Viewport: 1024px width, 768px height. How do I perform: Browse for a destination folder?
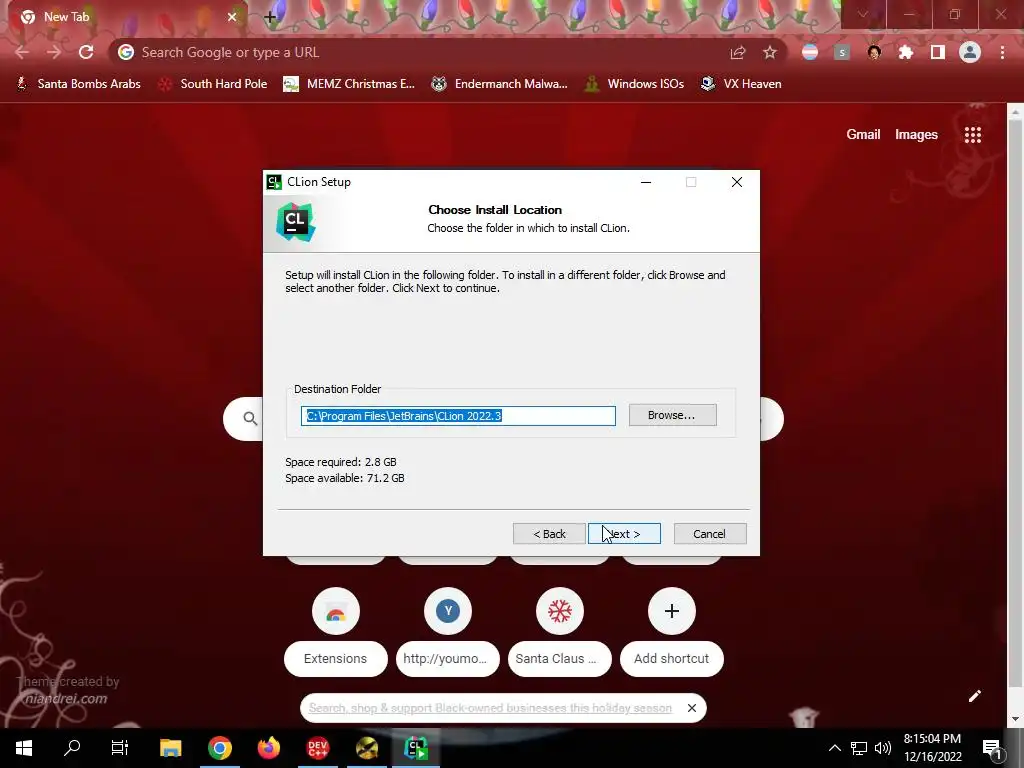672,415
